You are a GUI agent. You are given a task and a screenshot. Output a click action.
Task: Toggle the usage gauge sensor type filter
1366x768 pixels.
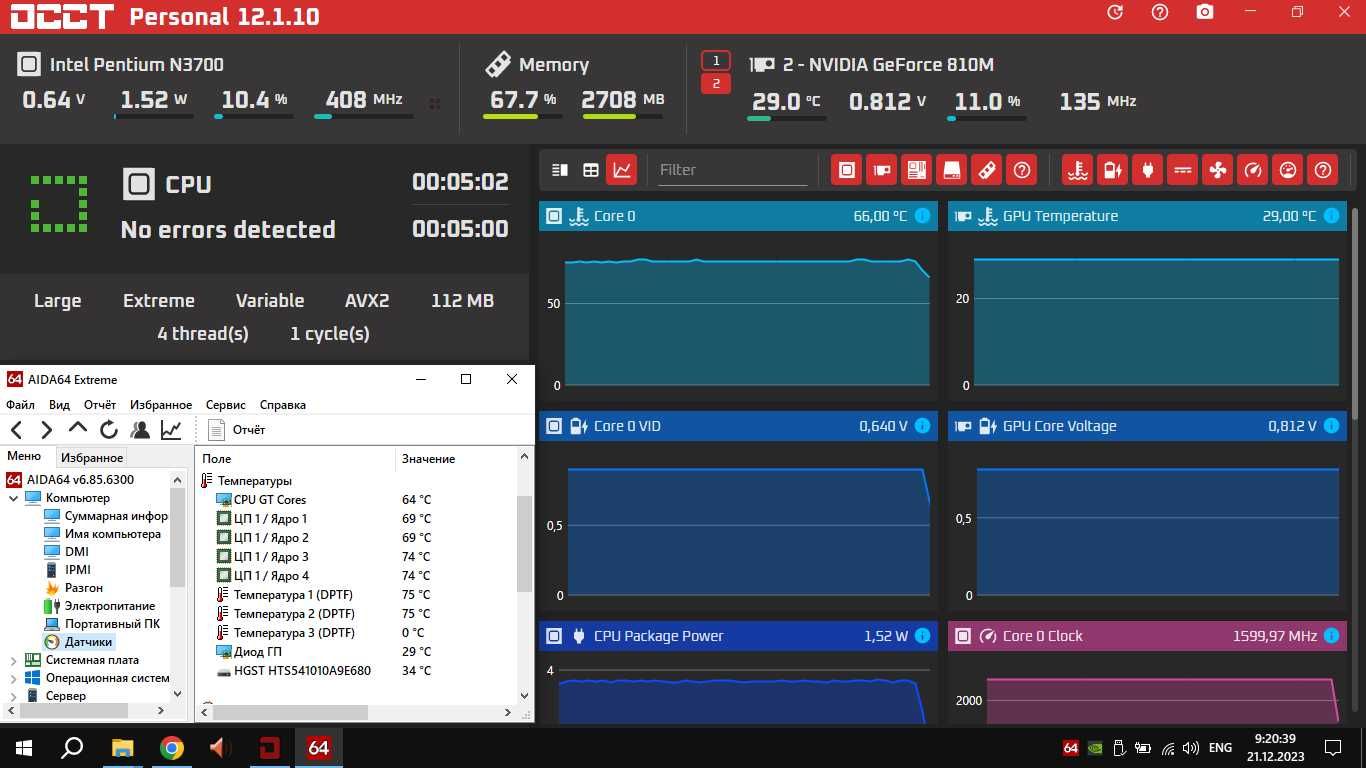(x=1288, y=170)
